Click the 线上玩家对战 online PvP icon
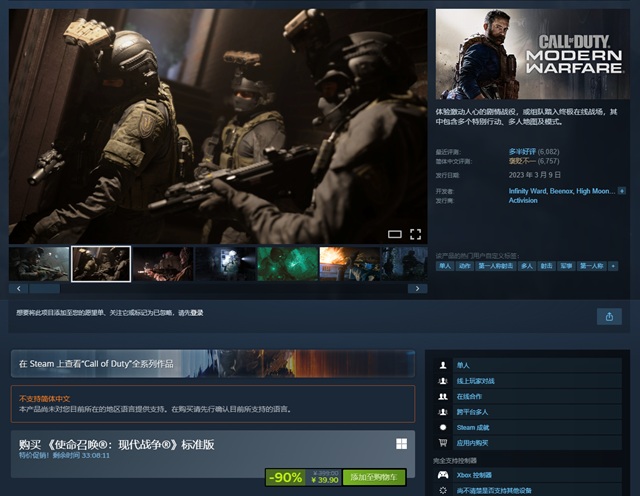Viewport: 640px width, 496px height. (443, 381)
